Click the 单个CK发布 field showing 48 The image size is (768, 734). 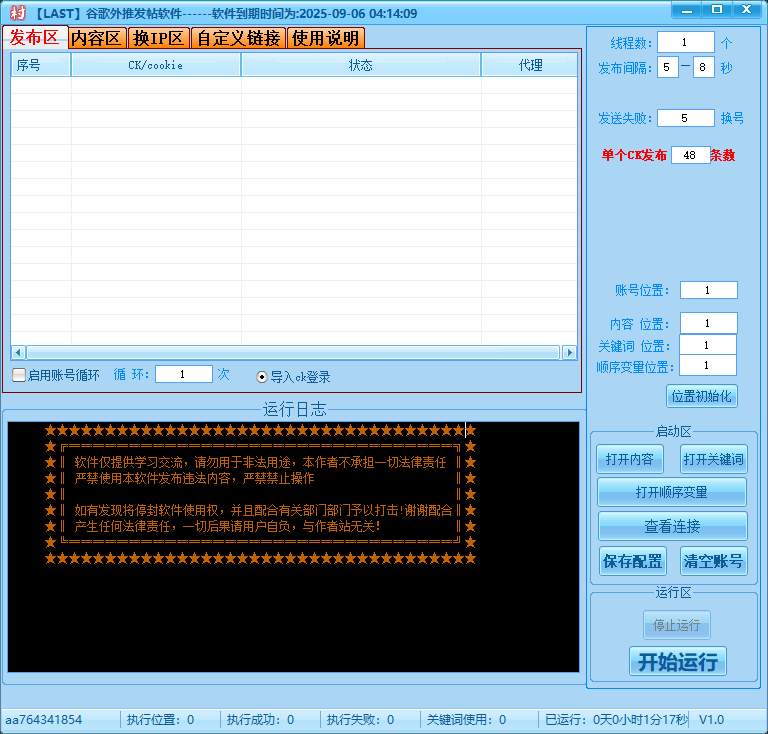click(x=690, y=155)
